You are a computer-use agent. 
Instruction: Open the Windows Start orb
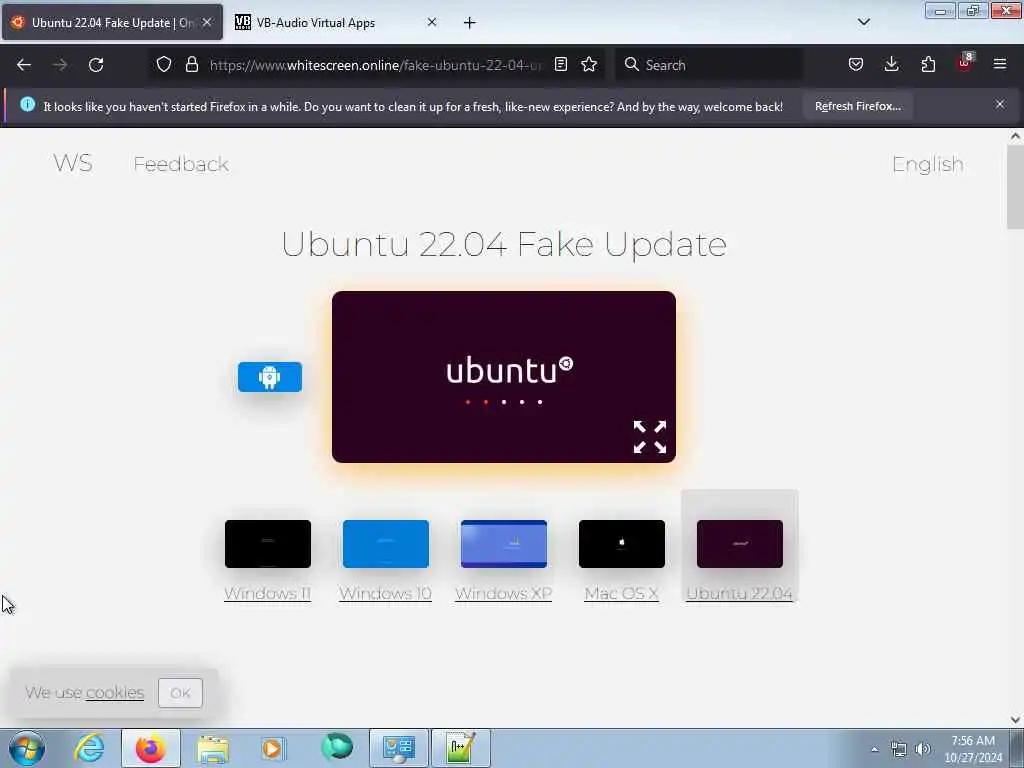(27, 748)
